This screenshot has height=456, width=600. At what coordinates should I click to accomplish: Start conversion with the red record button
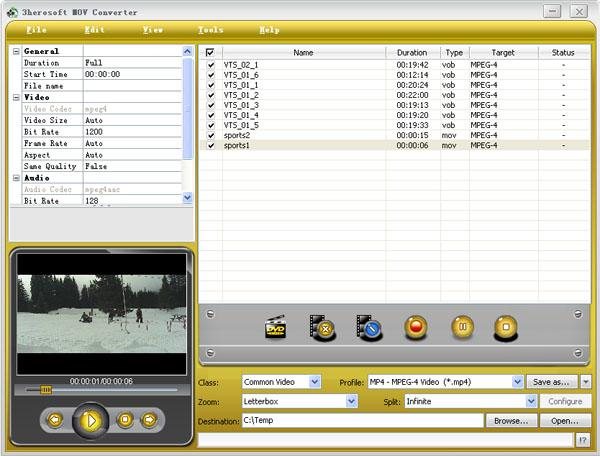(x=416, y=327)
